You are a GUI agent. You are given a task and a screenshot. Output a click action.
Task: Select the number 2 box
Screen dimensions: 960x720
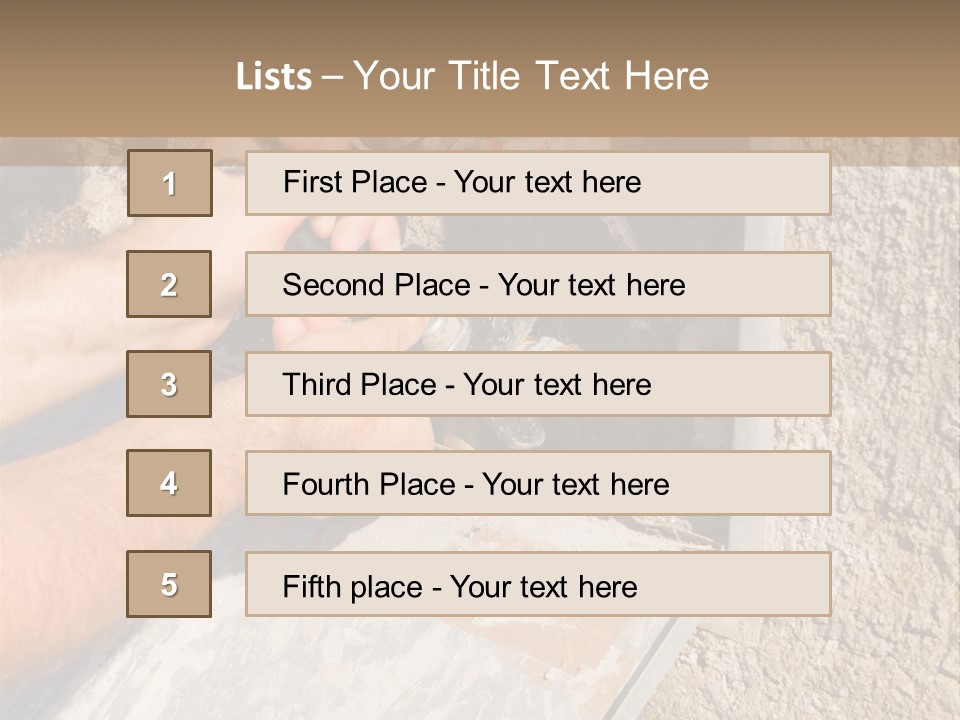tap(169, 284)
